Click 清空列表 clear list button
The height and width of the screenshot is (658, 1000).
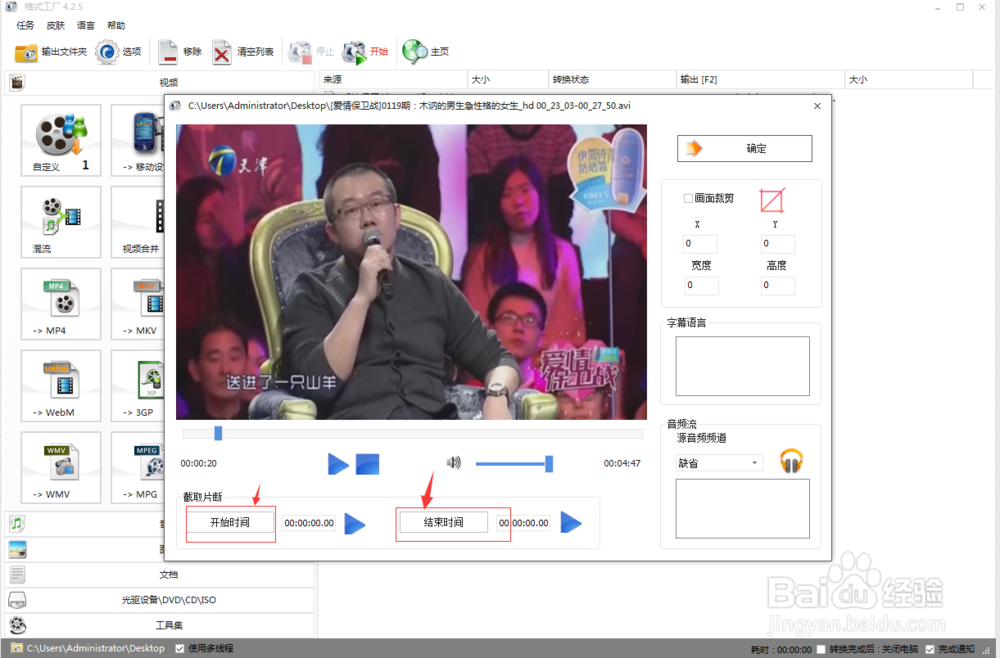(x=243, y=52)
